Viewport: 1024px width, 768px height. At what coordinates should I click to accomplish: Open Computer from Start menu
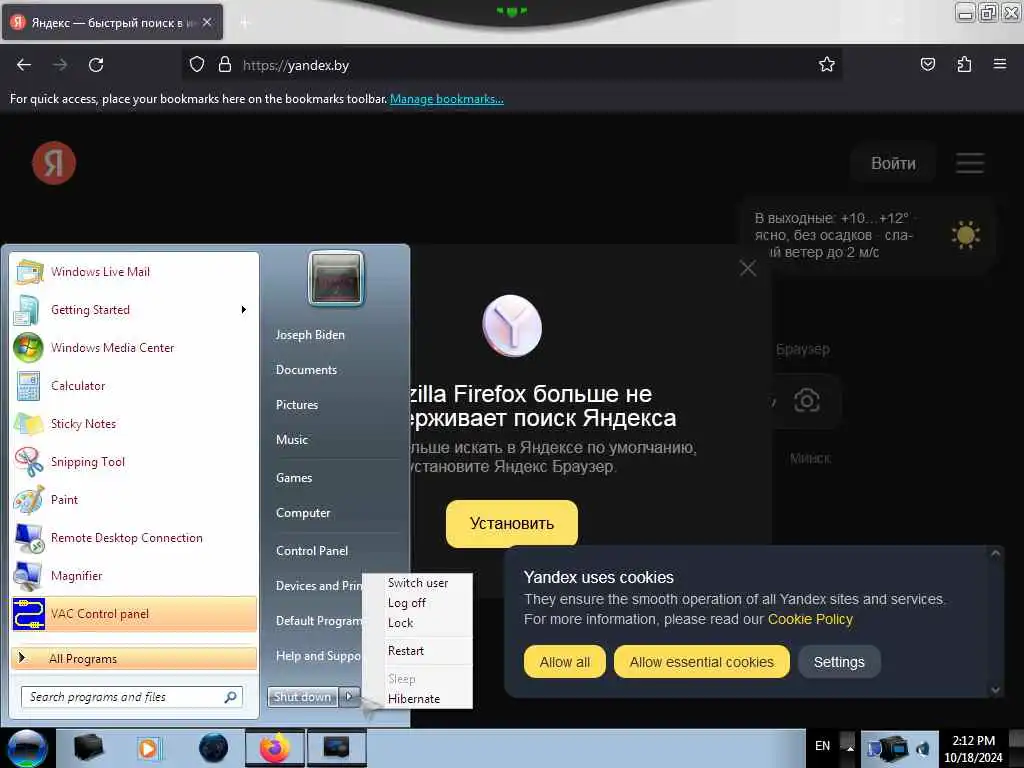click(x=303, y=513)
